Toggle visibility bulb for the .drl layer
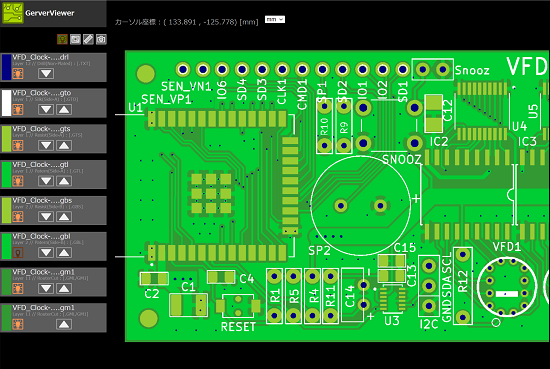 (18, 74)
